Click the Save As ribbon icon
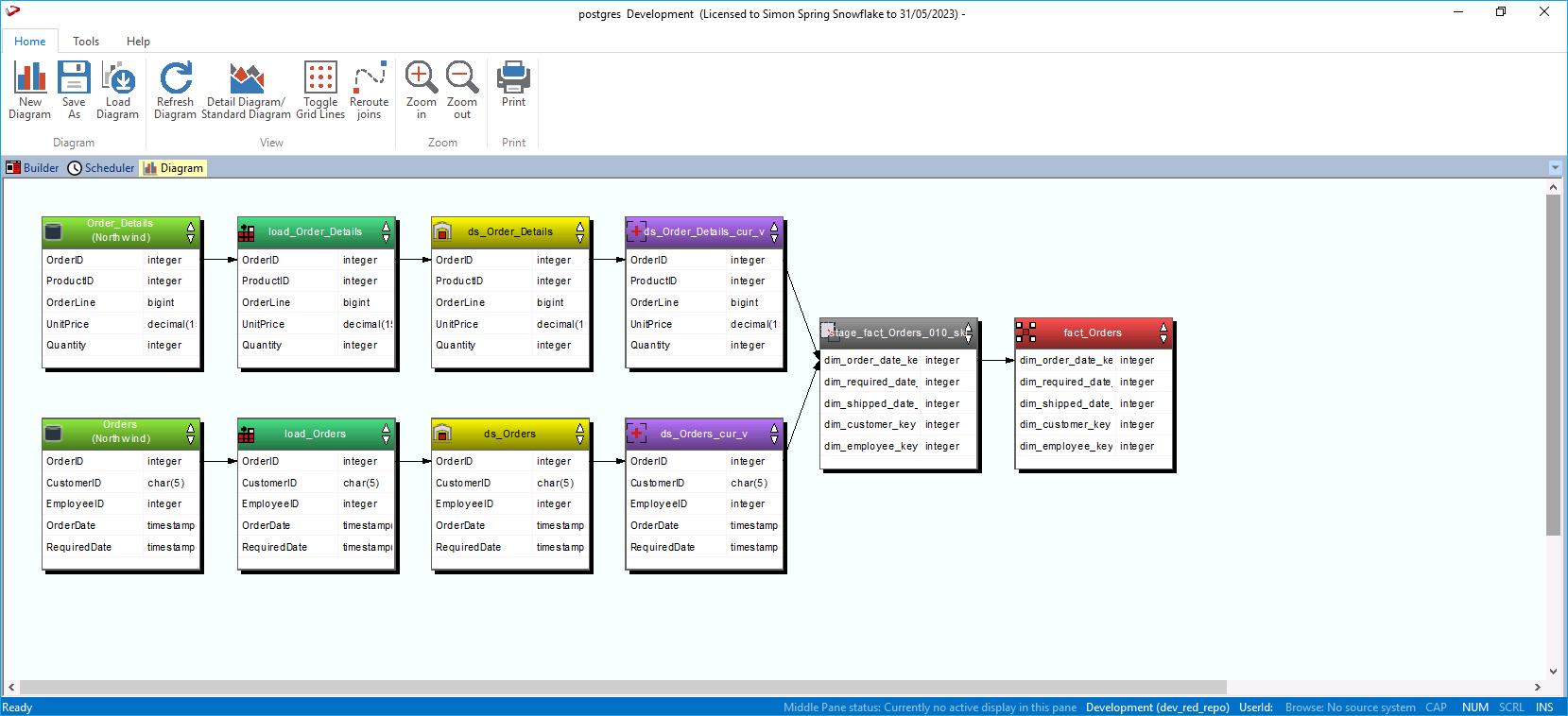 pyautogui.click(x=74, y=90)
